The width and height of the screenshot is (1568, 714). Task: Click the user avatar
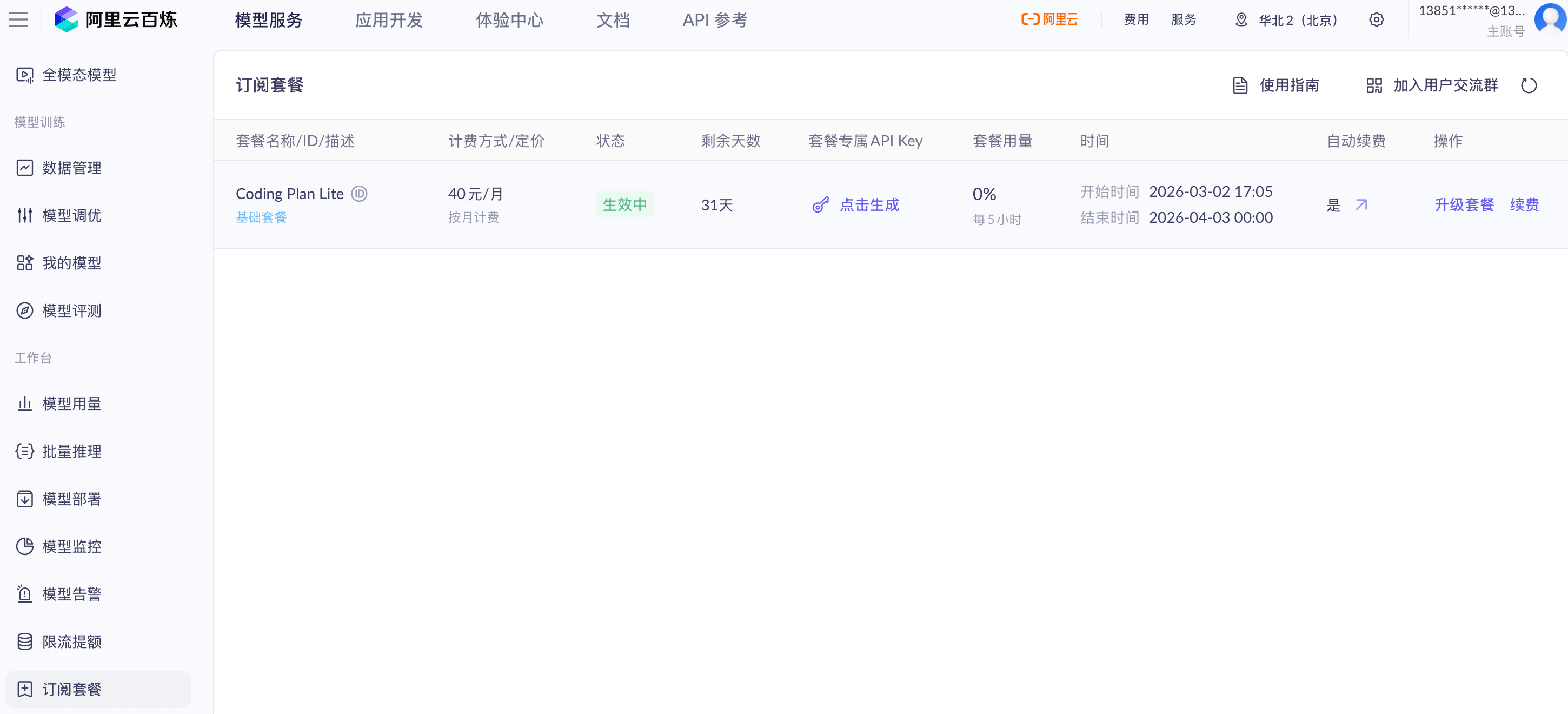pos(1549,19)
